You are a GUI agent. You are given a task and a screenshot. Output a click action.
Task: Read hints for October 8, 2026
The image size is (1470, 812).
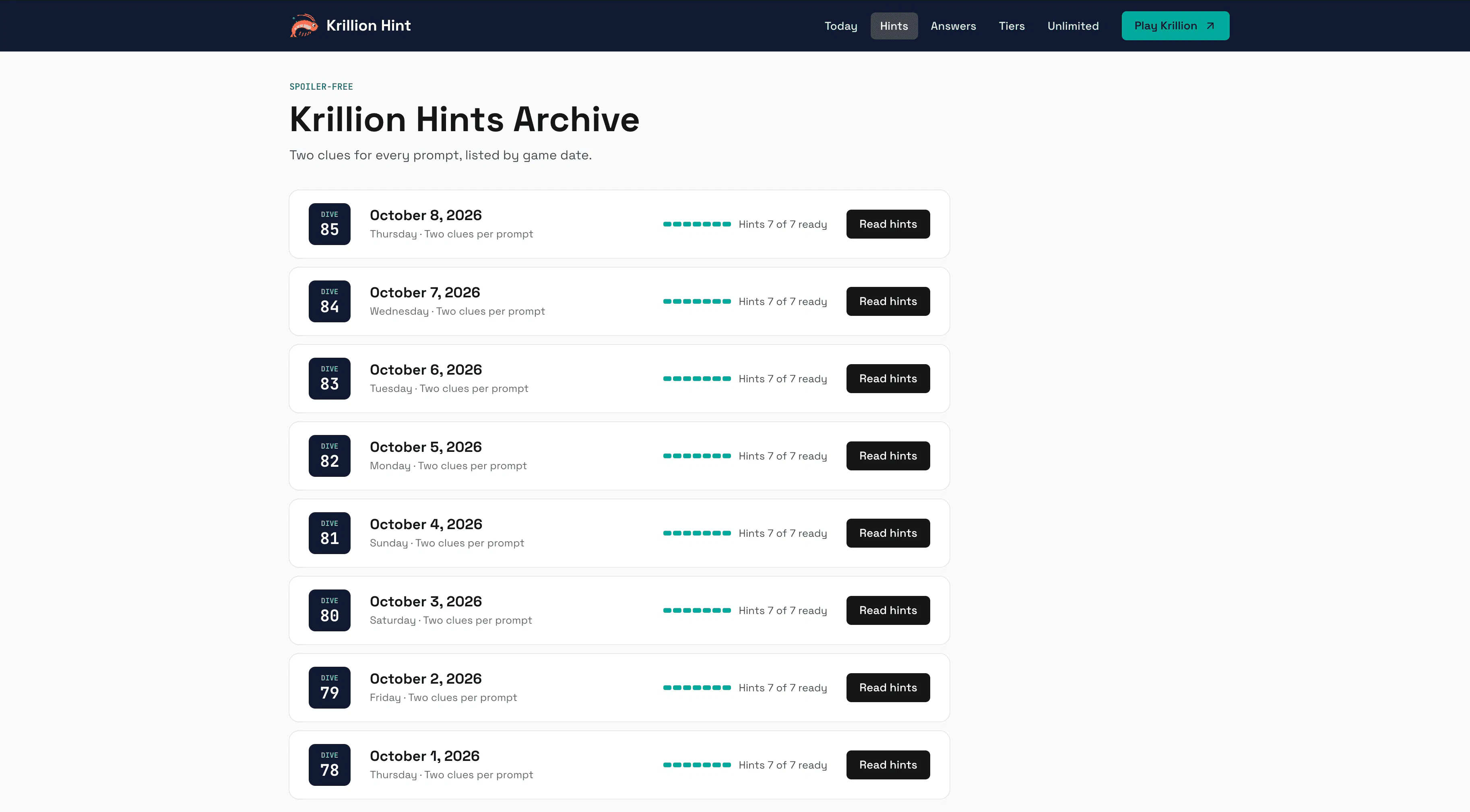(x=888, y=224)
